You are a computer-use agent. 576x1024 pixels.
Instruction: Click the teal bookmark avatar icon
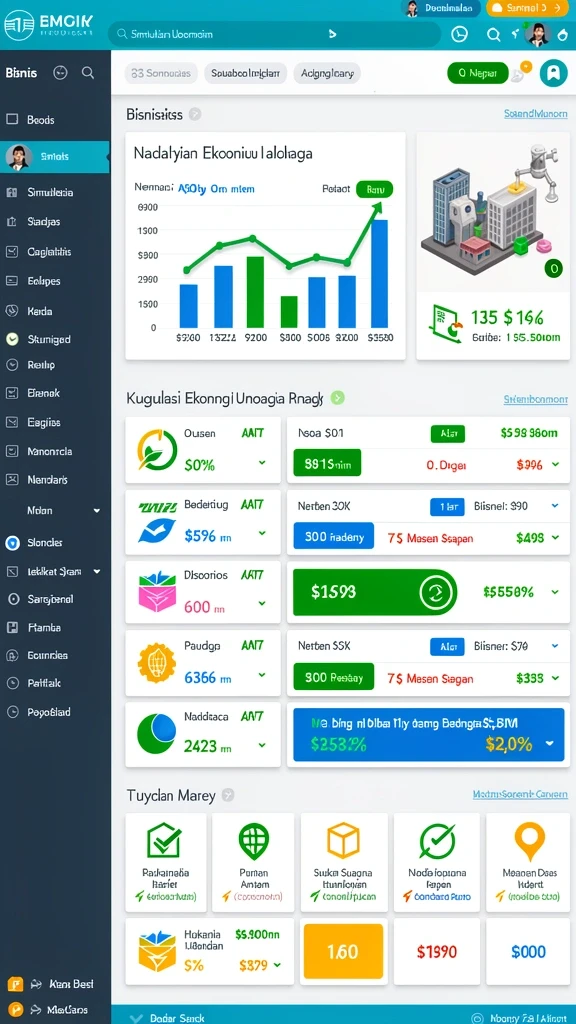553,73
